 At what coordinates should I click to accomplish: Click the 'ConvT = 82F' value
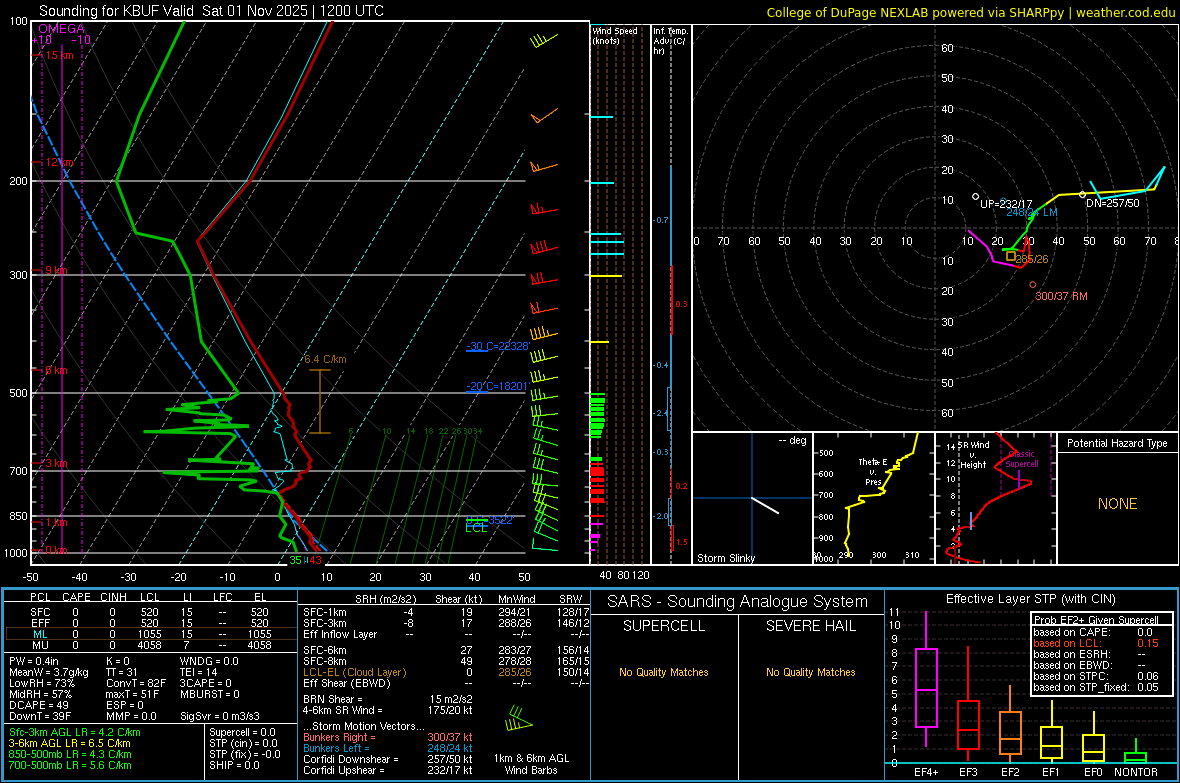(136, 684)
